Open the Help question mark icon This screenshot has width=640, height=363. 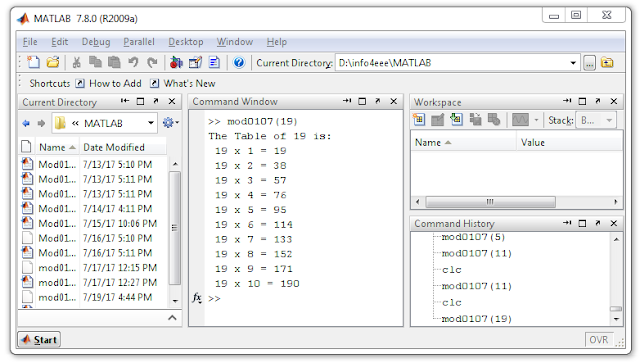(239, 62)
